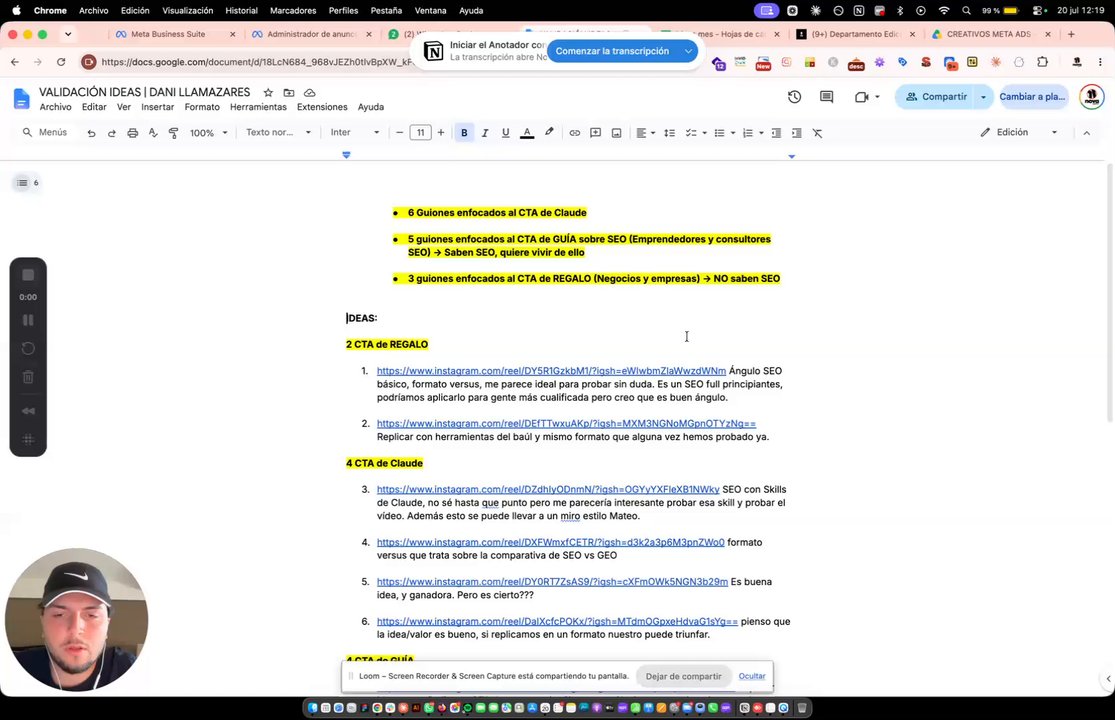The width and height of the screenshot is (1115, 720).
Task: Pause the Loom recording
Action: point(28,321)
